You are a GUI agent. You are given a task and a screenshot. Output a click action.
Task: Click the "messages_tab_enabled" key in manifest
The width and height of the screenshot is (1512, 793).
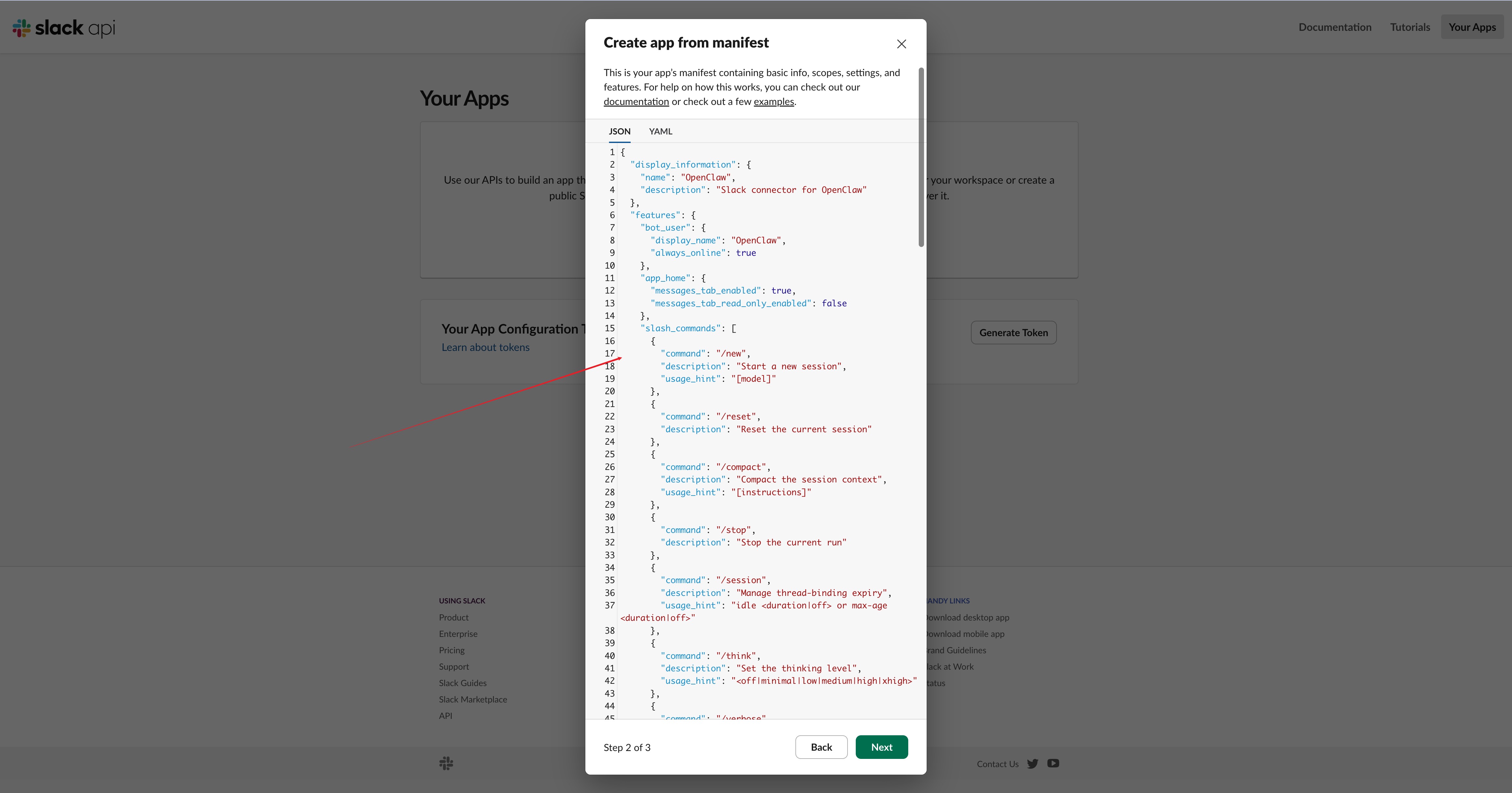[705, 291]
